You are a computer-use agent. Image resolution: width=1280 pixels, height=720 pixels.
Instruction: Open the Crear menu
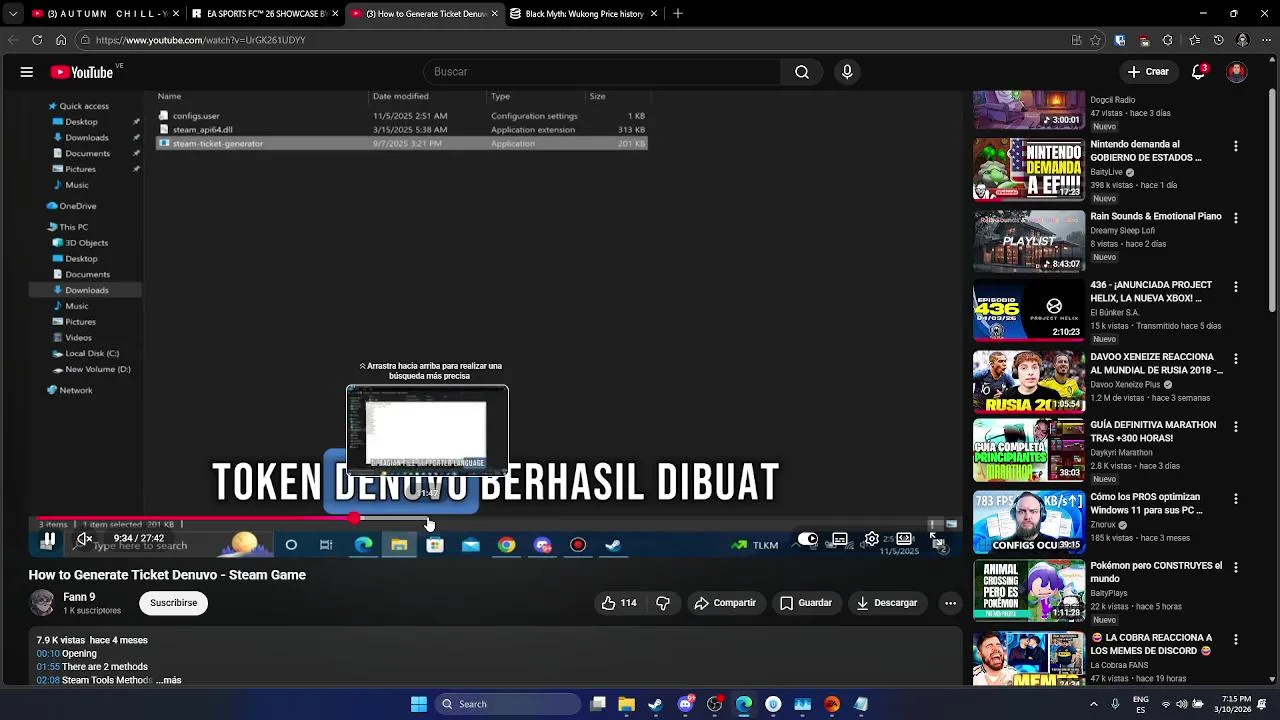click(1148, 72)
